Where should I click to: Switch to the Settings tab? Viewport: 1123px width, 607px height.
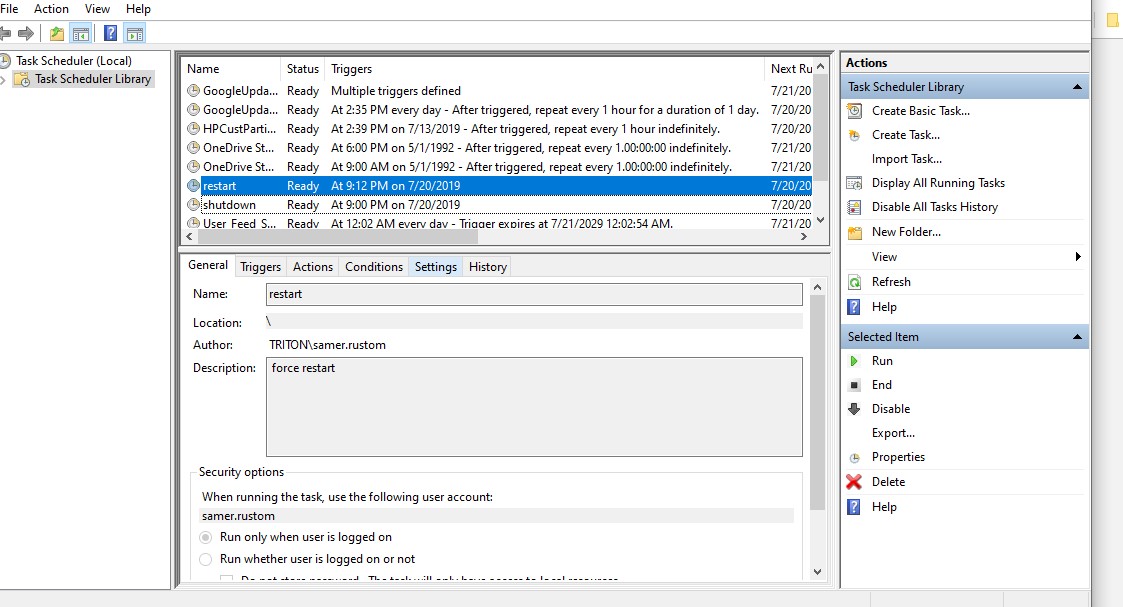click(435, 267)
